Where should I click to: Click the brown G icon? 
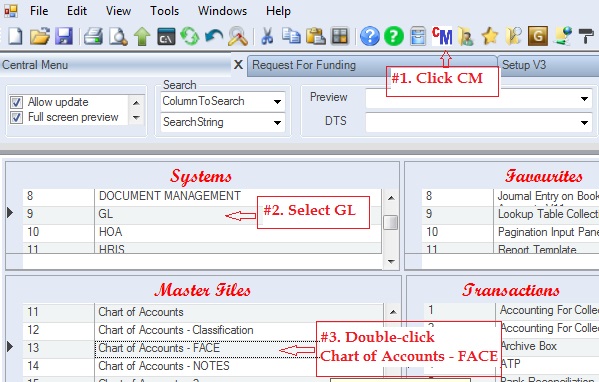point(538,36)
